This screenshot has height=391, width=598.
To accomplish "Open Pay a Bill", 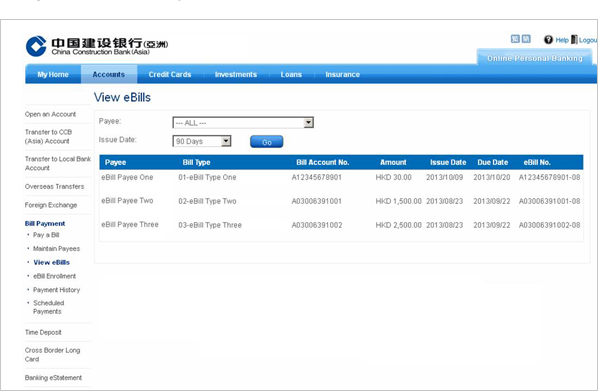I will 46,235.
